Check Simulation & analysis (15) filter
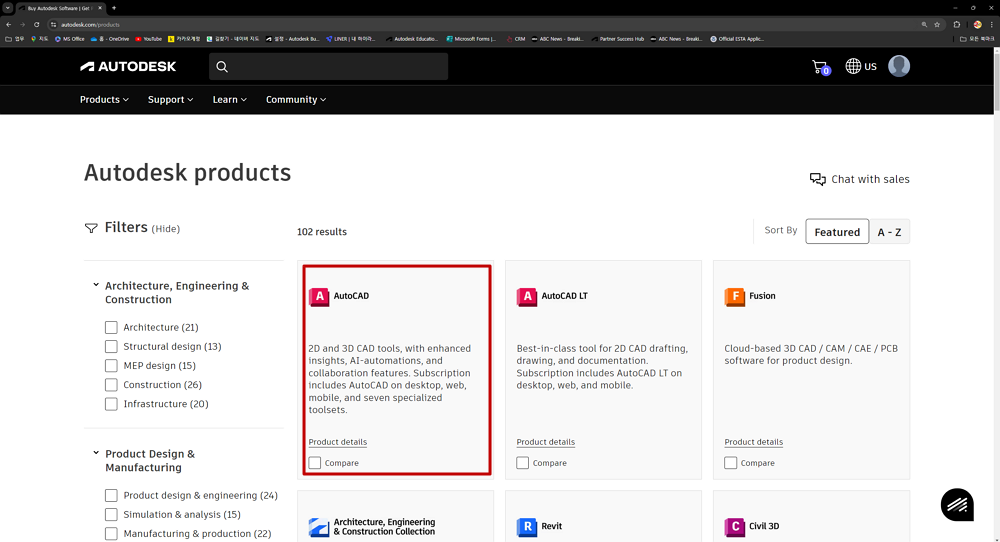The height and width of the screenshot is (542, 1000). [111, 515]
